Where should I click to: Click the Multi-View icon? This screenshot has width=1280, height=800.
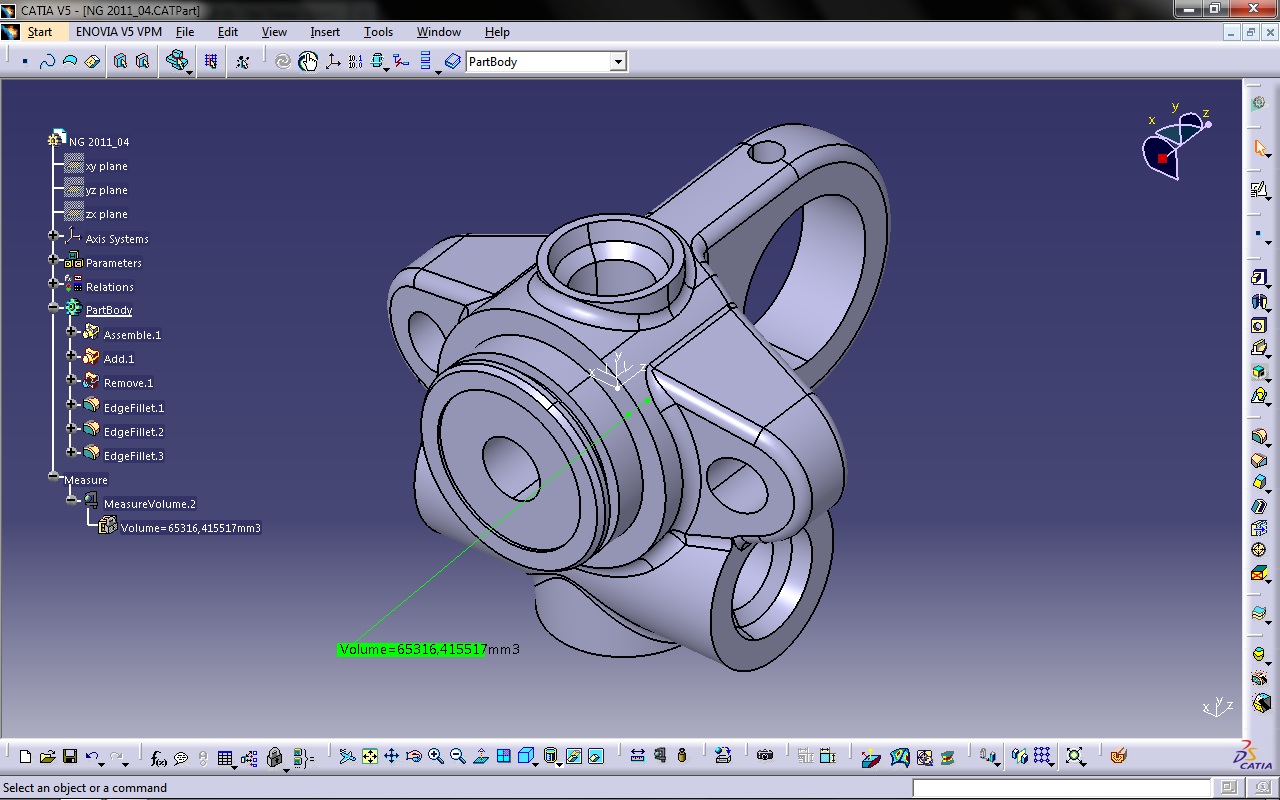click(x=504, y=757)
